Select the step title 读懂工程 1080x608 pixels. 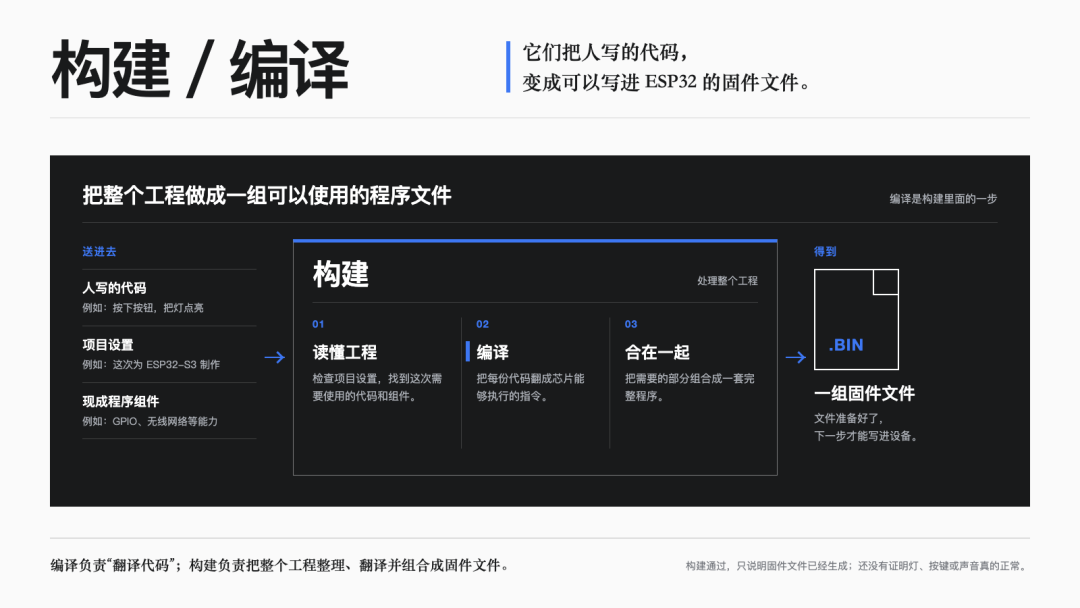coord(344,353)
